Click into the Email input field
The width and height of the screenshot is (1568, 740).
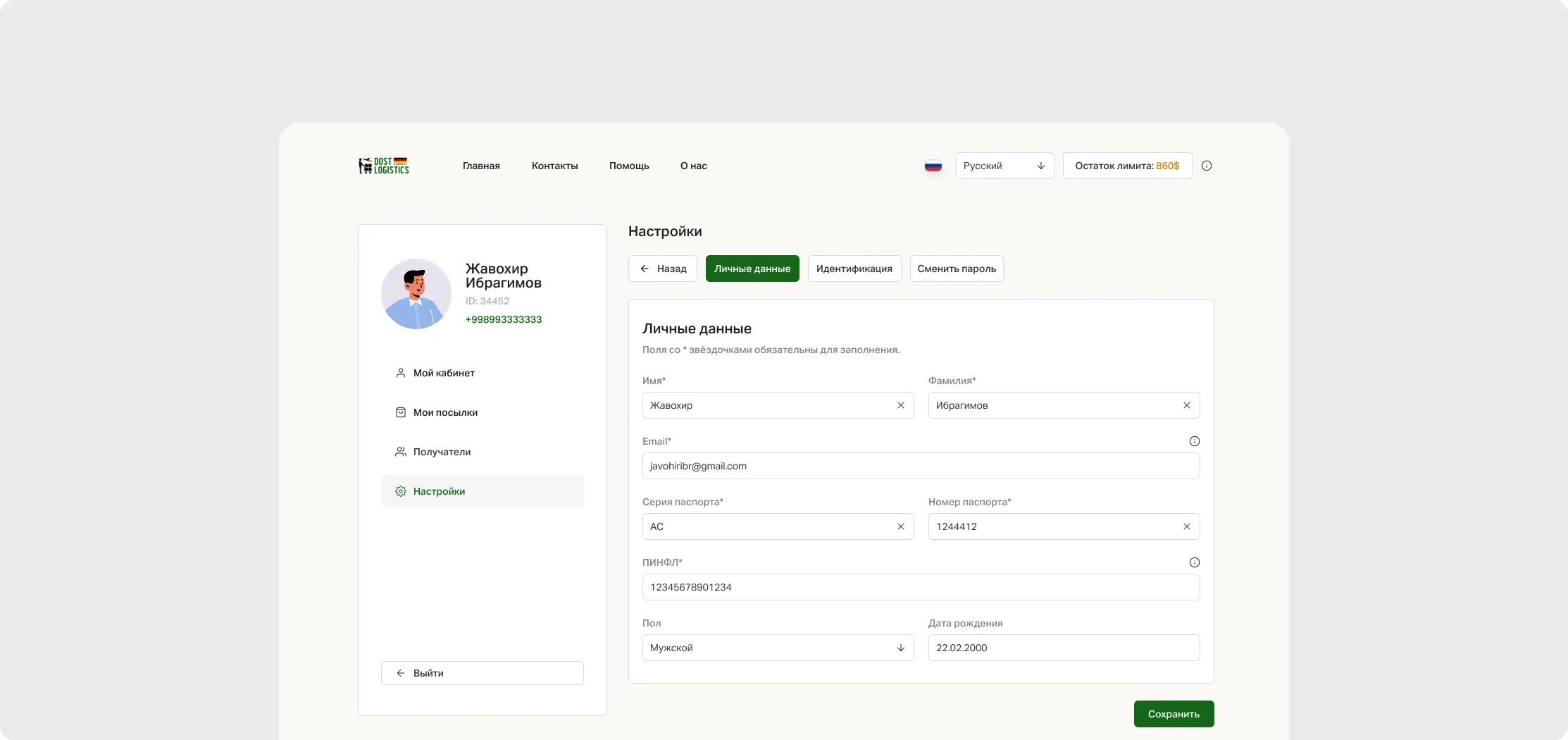click(x=921, y=466)
